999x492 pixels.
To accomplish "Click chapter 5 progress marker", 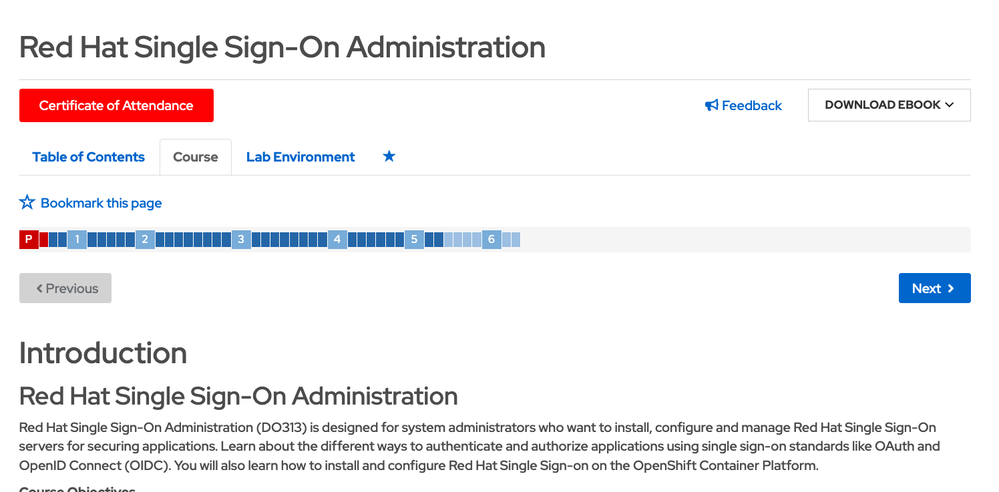I will [414, 239].
